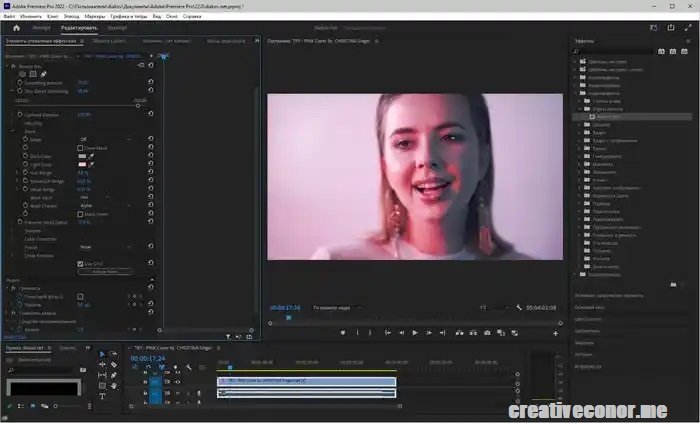Reset the Smoothing Amount parameter
This screenshot has height=423, width=700.
pyautogui.click(x=151, y=83)
